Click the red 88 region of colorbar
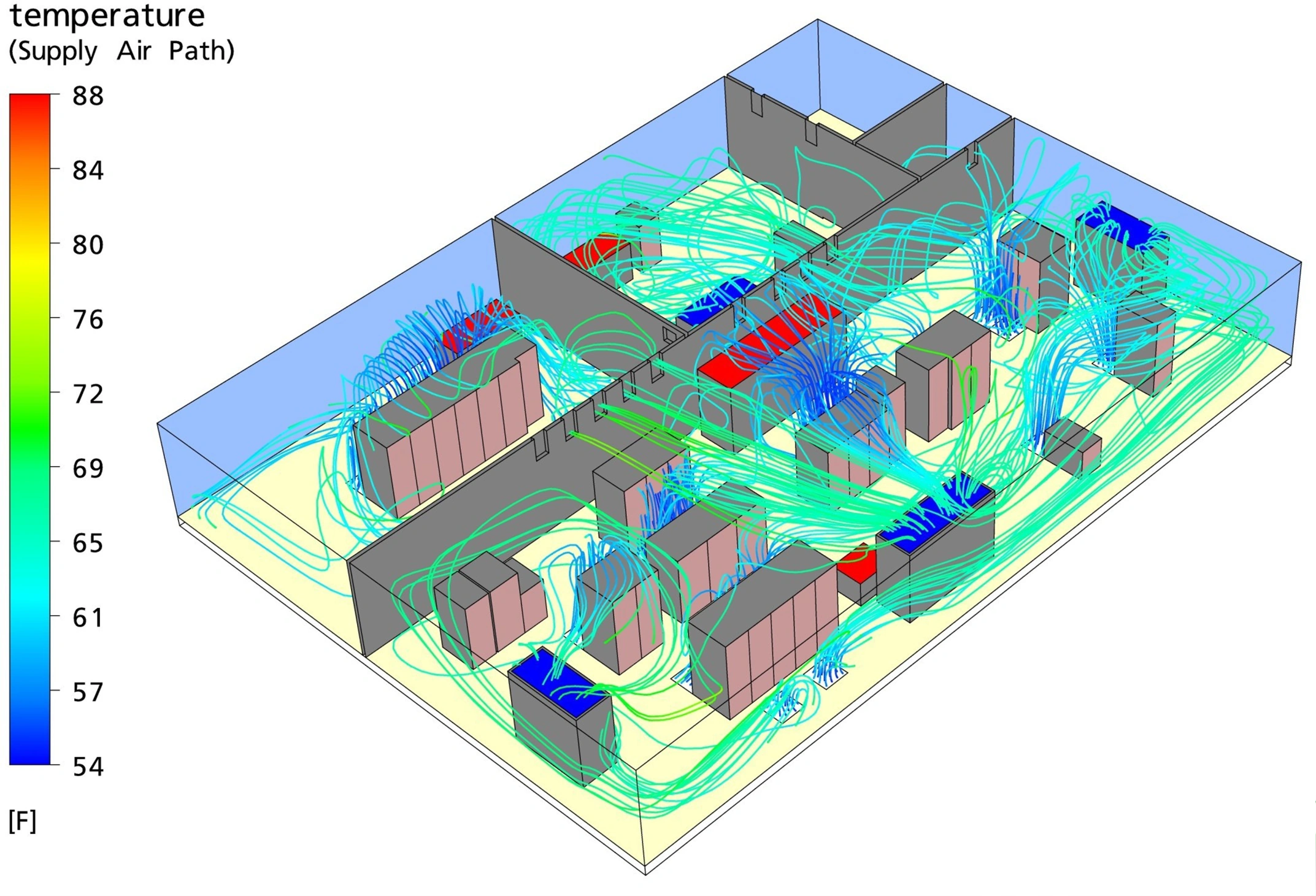Image resolution: width=1316 pixels, height=896 pixels. click(x=31, y=107)
